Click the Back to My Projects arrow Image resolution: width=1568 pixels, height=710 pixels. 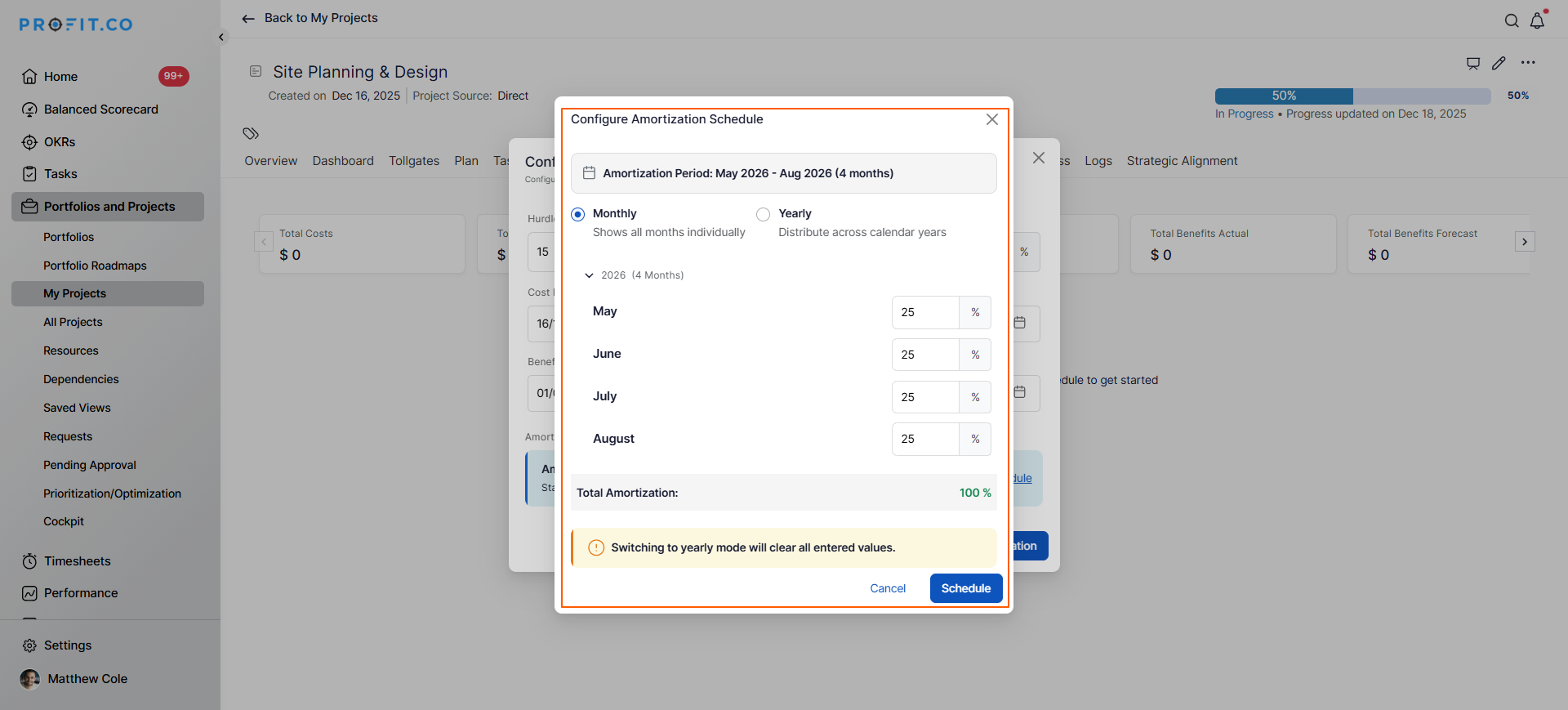click(248, 19)
